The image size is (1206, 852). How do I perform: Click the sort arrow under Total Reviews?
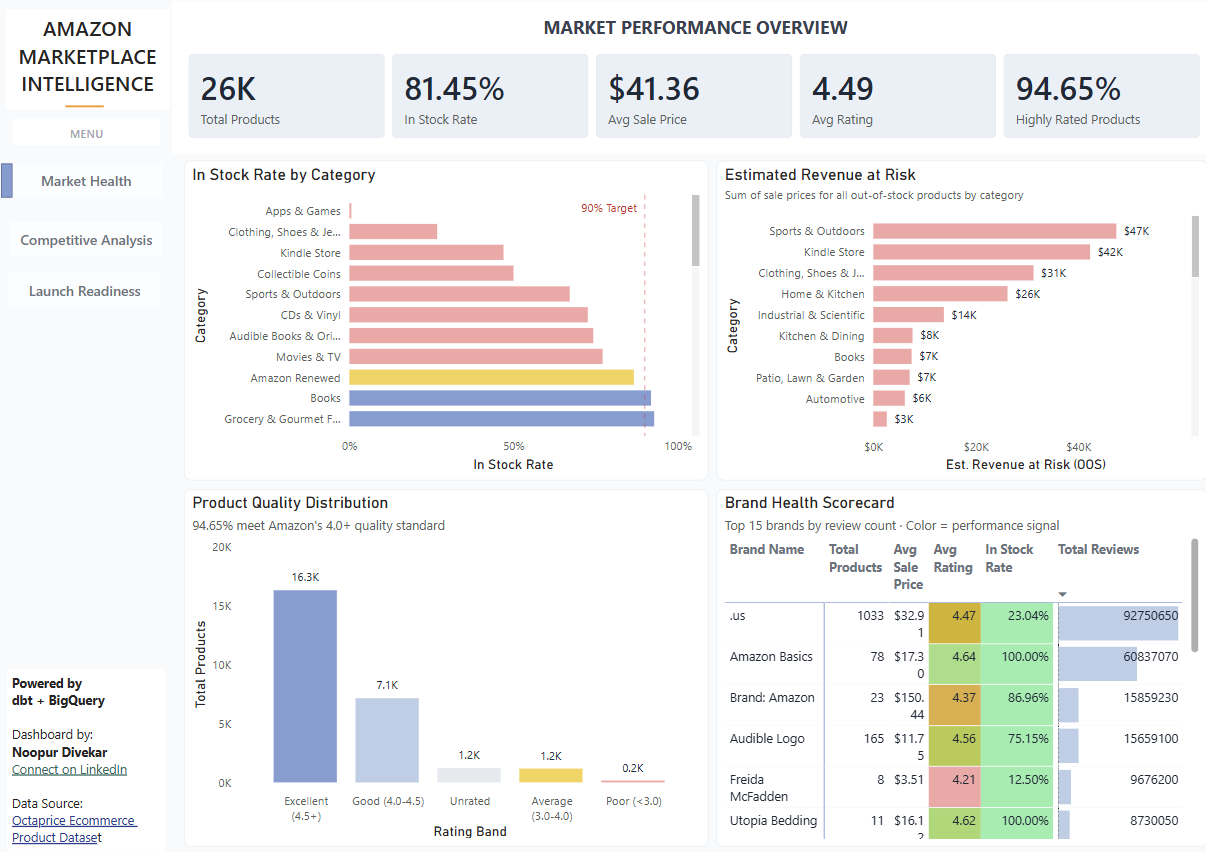[x=1062, y=595]
